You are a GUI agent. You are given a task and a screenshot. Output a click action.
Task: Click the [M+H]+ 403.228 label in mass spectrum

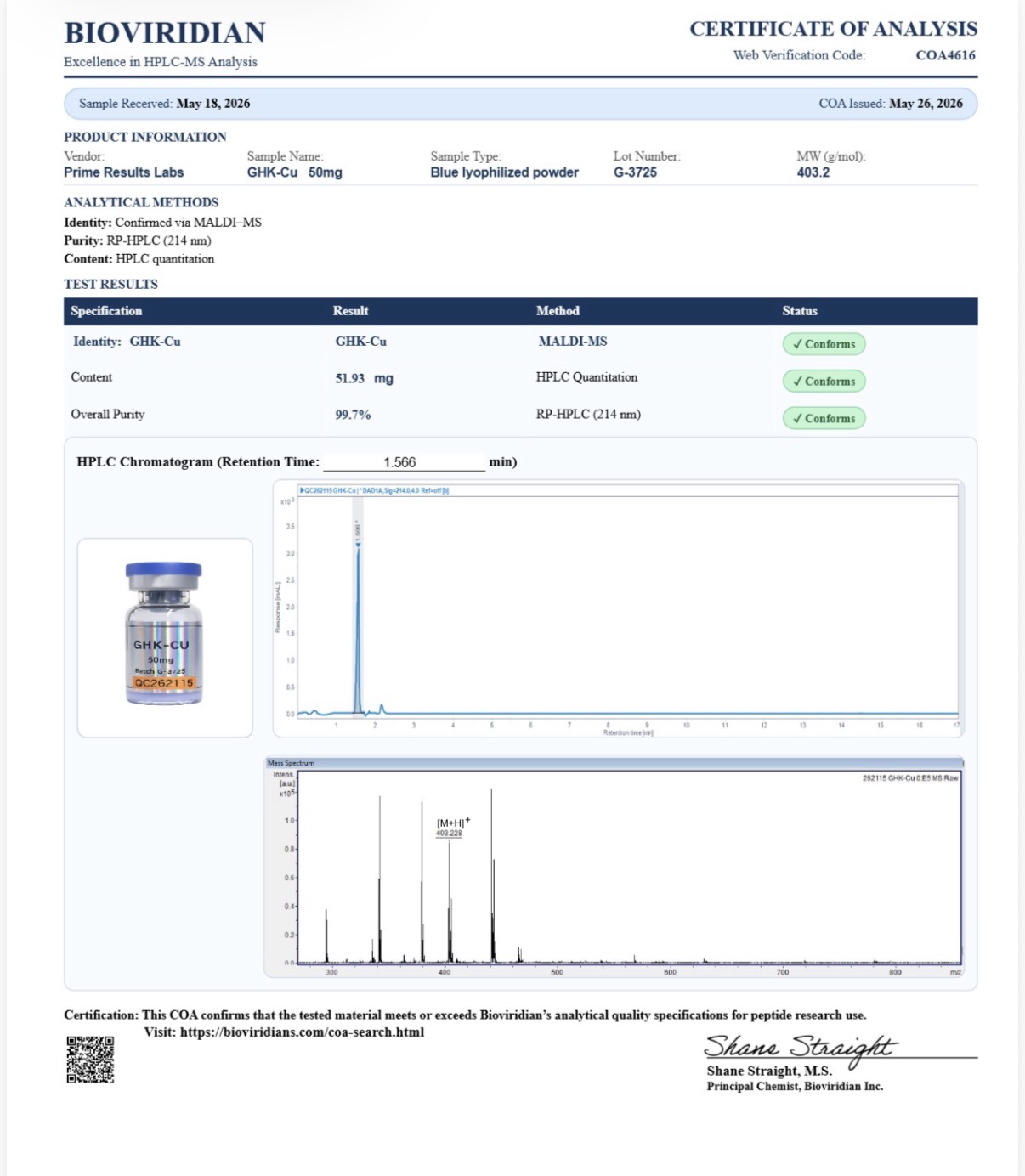pyautogui.click(x=452, y=827)
